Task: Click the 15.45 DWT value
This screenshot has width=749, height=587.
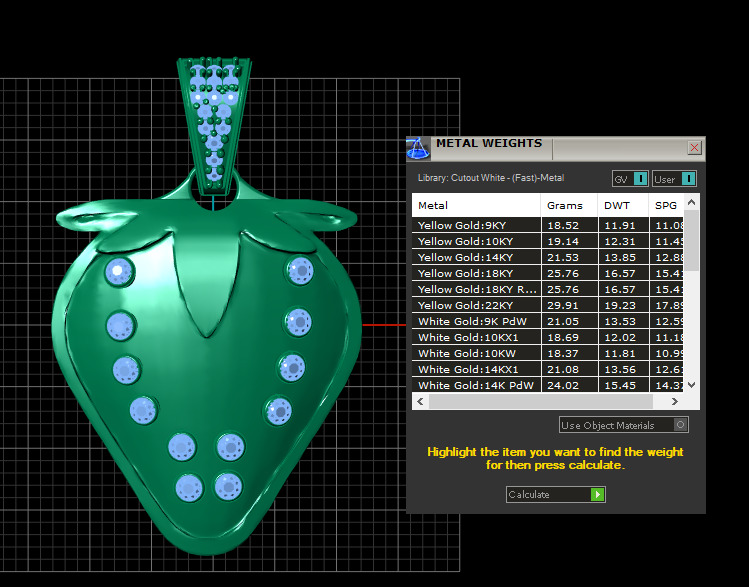Action: [x=620, y=385]
